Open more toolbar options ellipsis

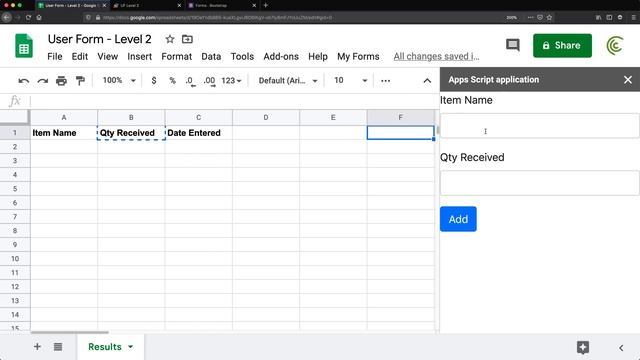pos(385,81)
